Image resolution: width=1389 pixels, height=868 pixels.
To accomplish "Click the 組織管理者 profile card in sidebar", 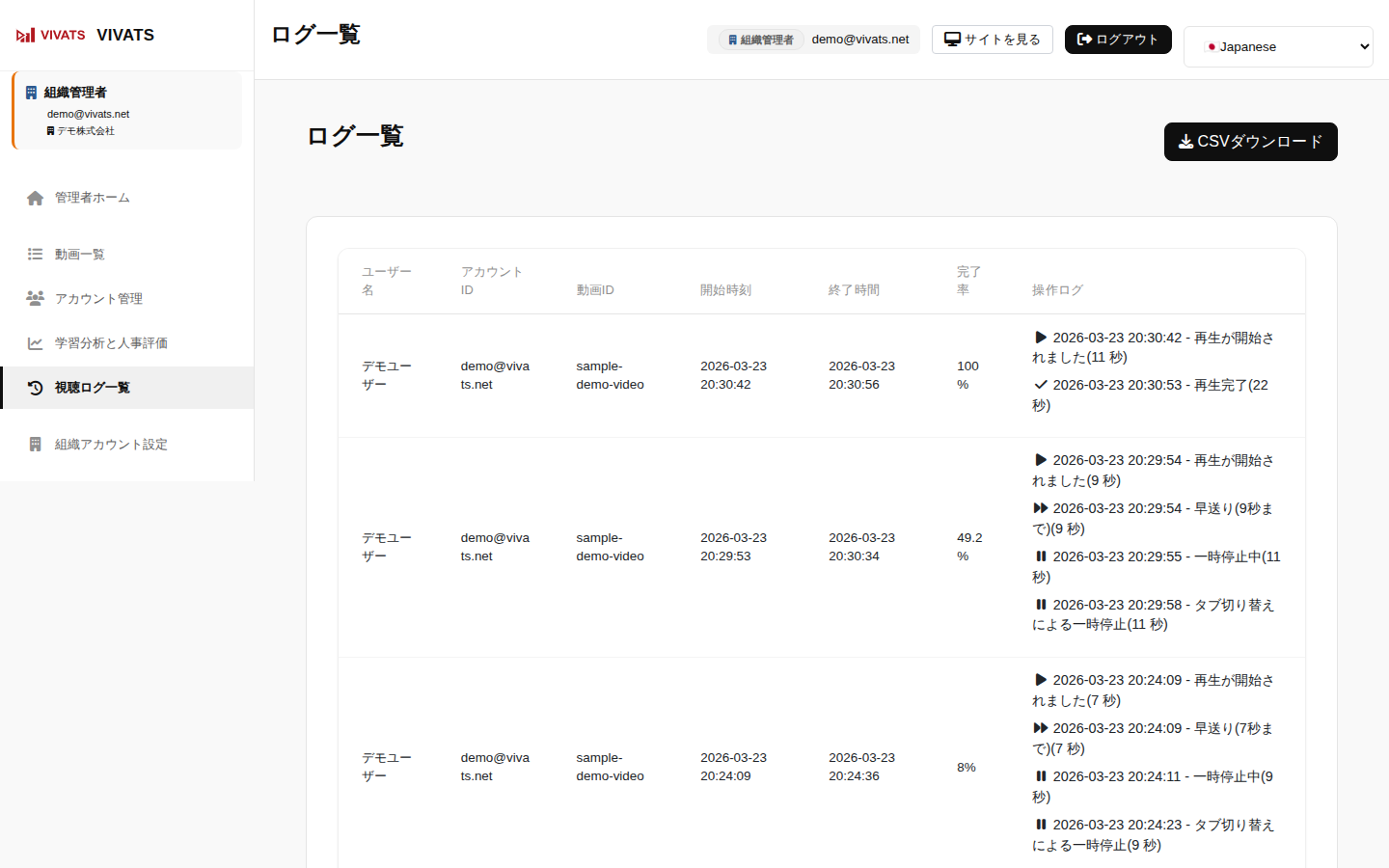I will 127,111.
